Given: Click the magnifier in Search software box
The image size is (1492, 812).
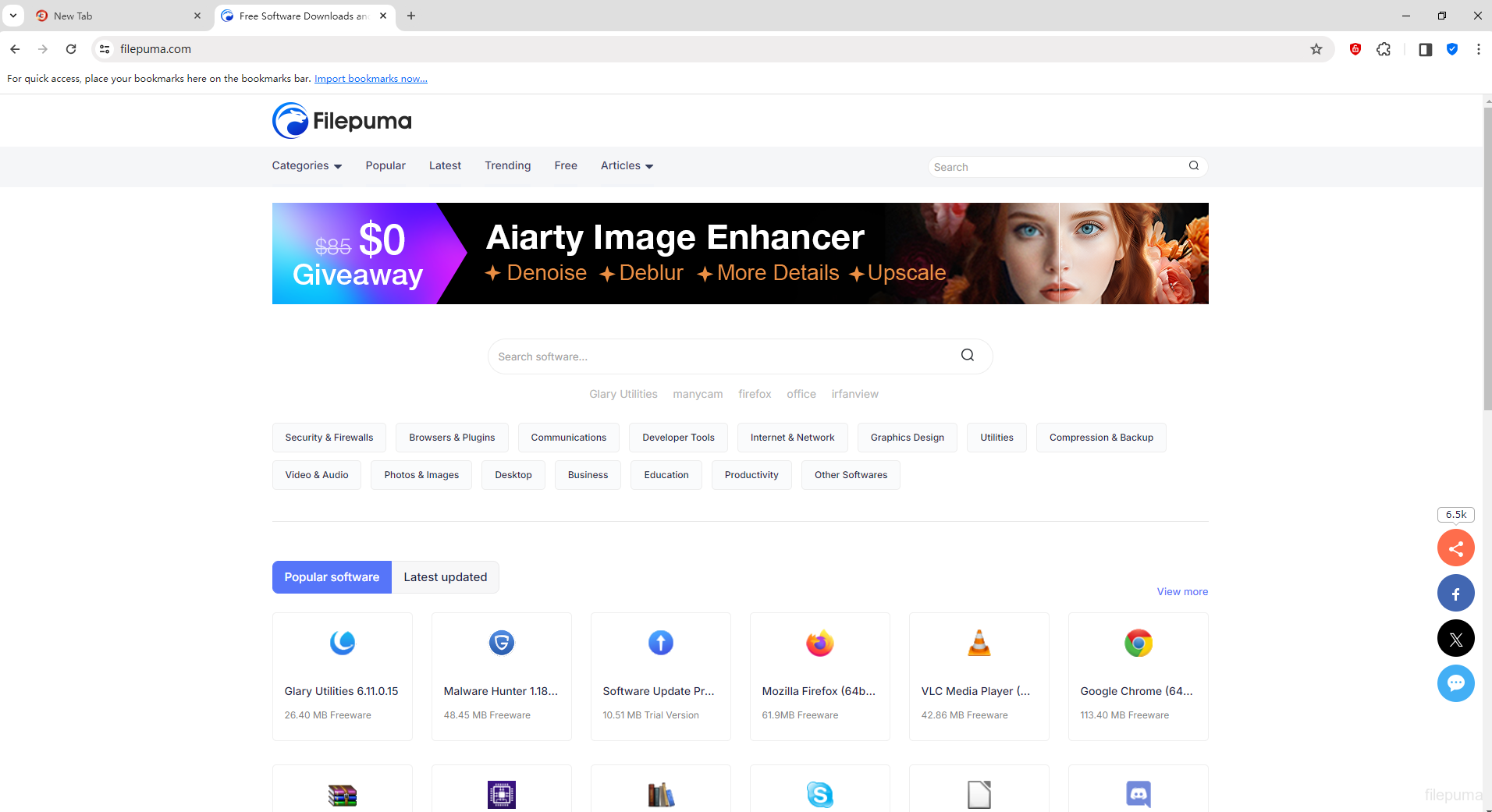Looking at the screenshot, I should (x=967, y=356).
